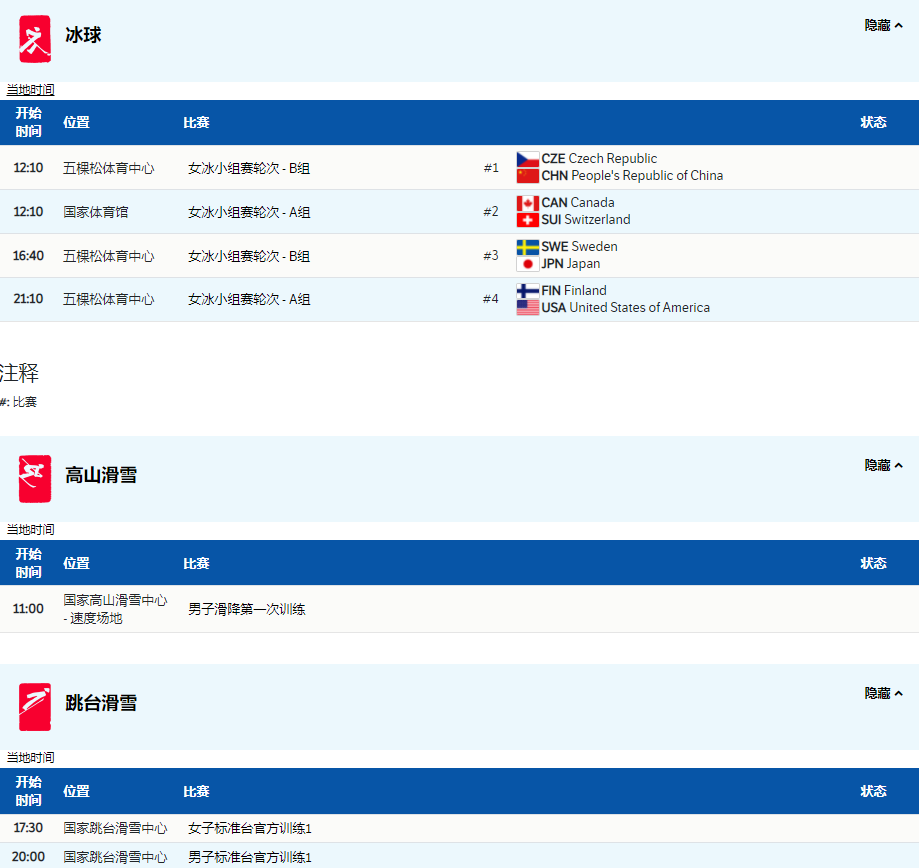Click the Finland flag icon
Screen dimensions: 920x868
coord(528,291)
